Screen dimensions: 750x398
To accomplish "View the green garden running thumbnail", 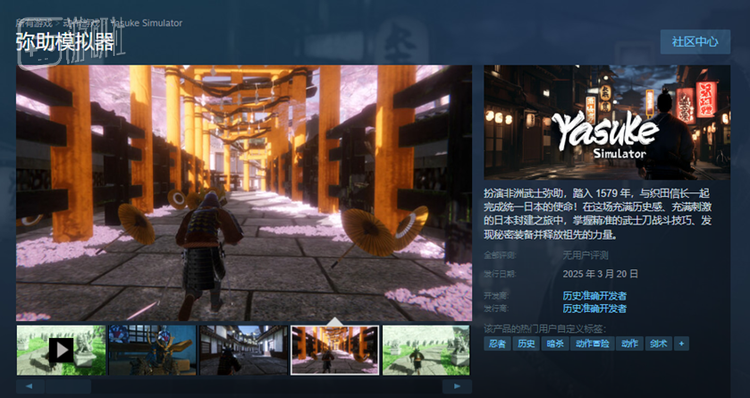I will (x=426, y=350).
